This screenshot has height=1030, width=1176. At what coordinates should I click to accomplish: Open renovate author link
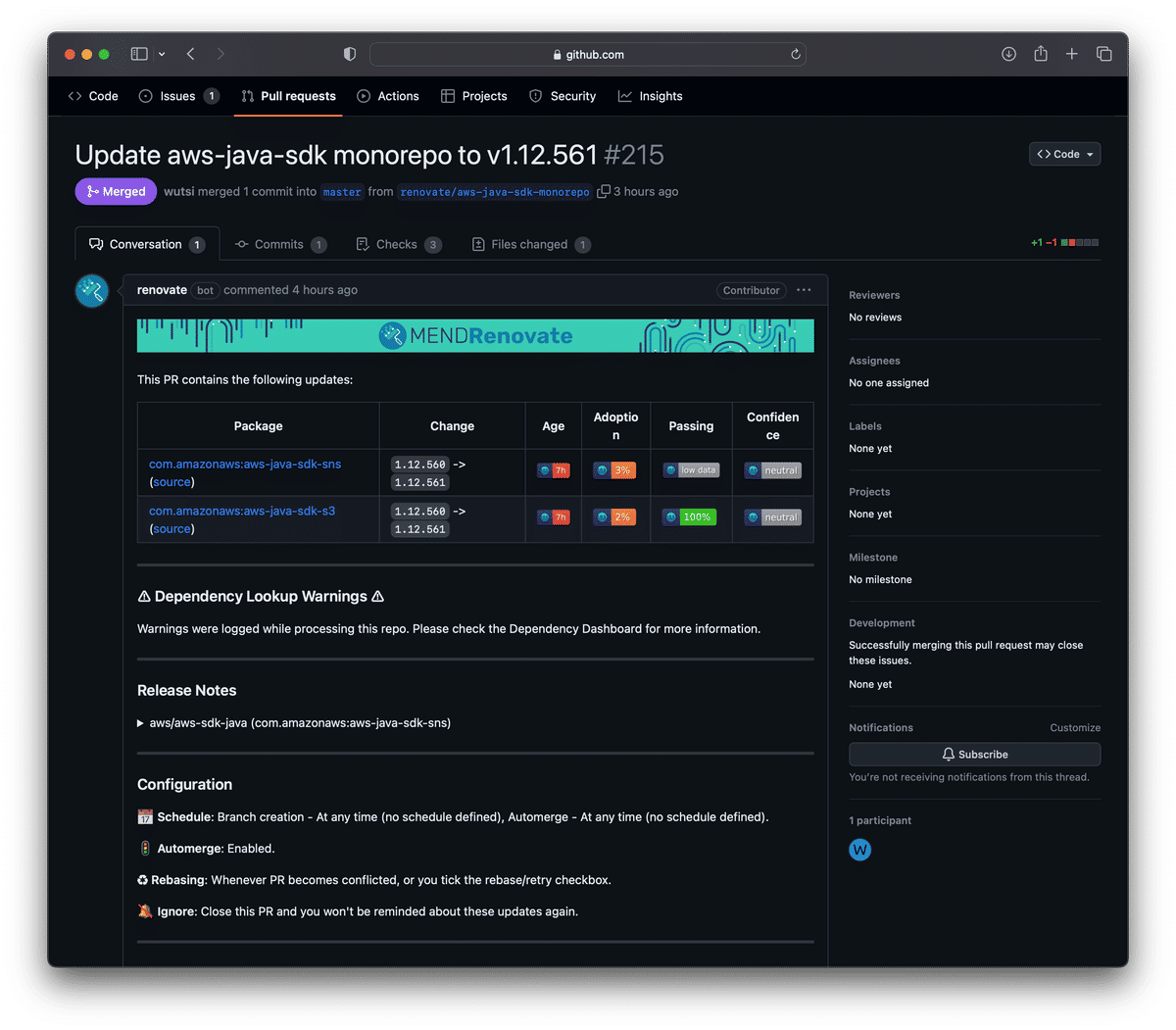click(x=162, y=290)
